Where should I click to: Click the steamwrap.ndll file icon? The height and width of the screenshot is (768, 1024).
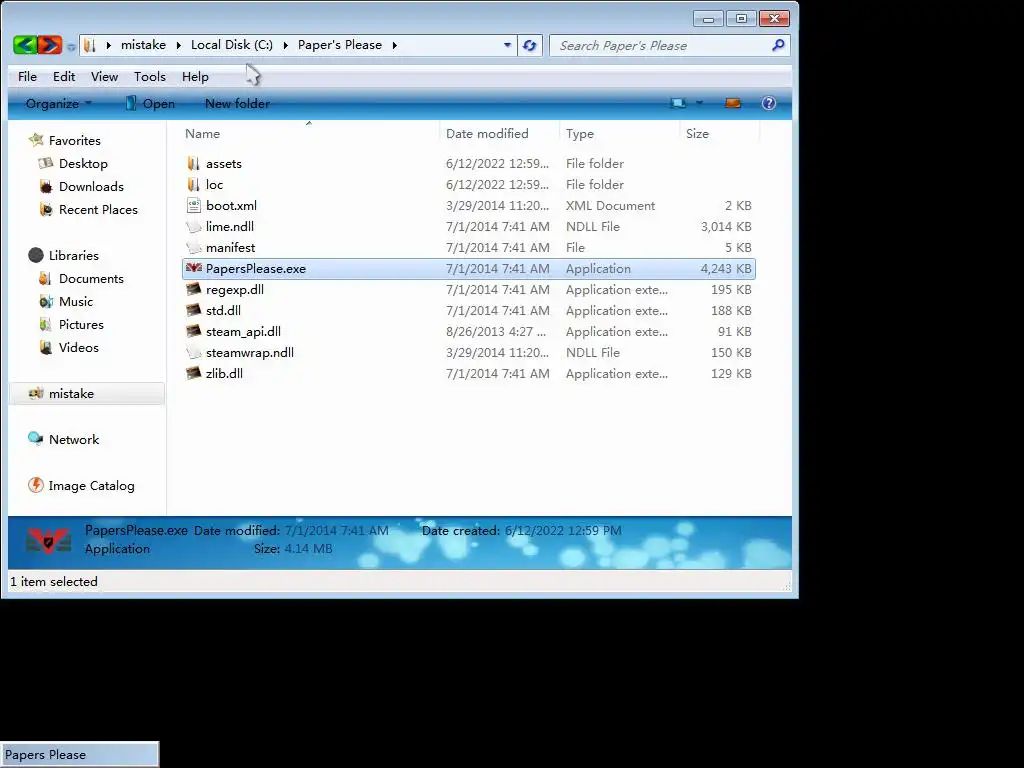click(193, 353)
